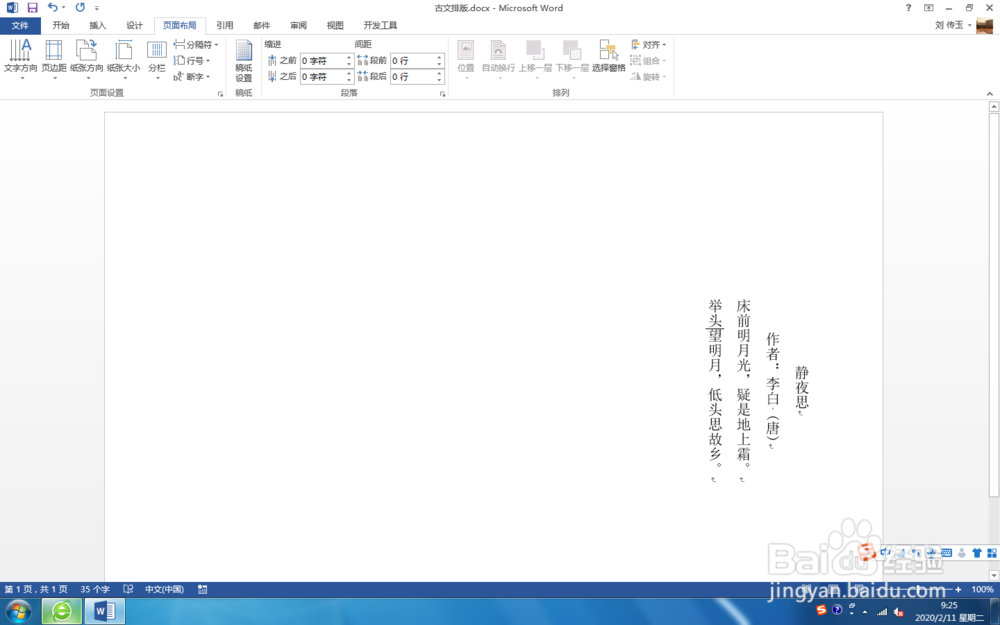Open the 分栏 columns tool
The height and width of the screenshot is (625, 1000).
pos(157,59)
